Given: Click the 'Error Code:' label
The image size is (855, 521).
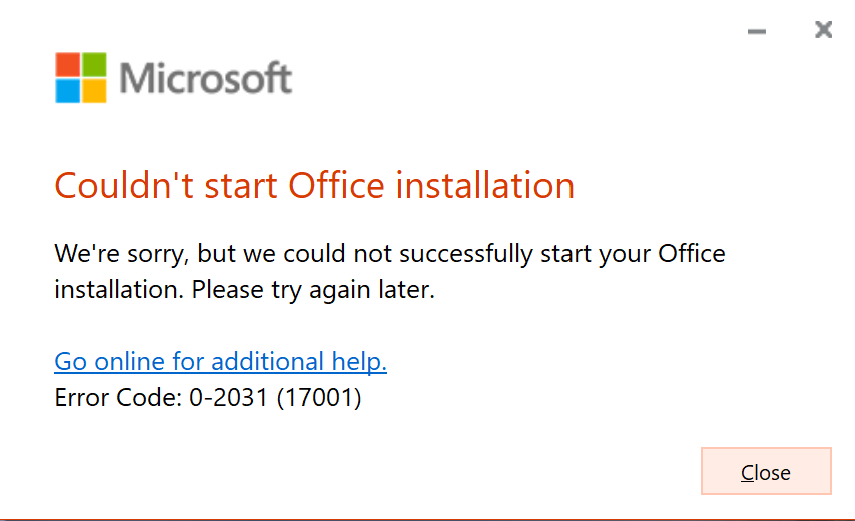Looking at the screenshot, I should coord(118,397).
